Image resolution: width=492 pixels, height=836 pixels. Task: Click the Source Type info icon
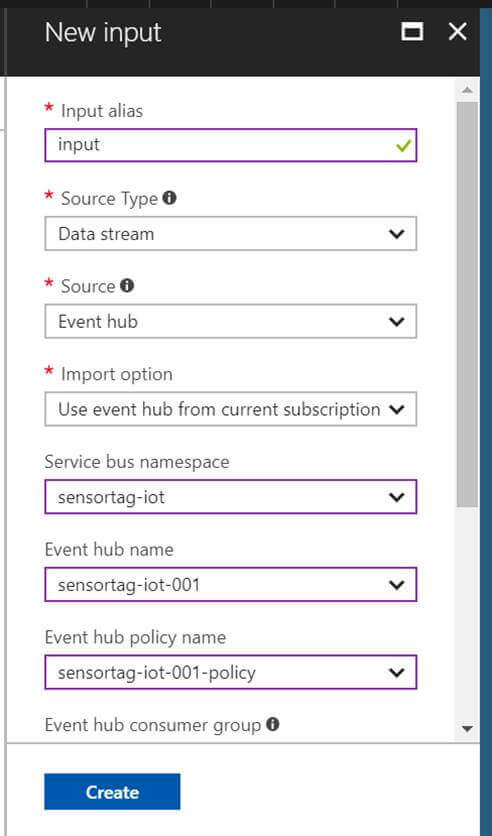click(170, 198)
